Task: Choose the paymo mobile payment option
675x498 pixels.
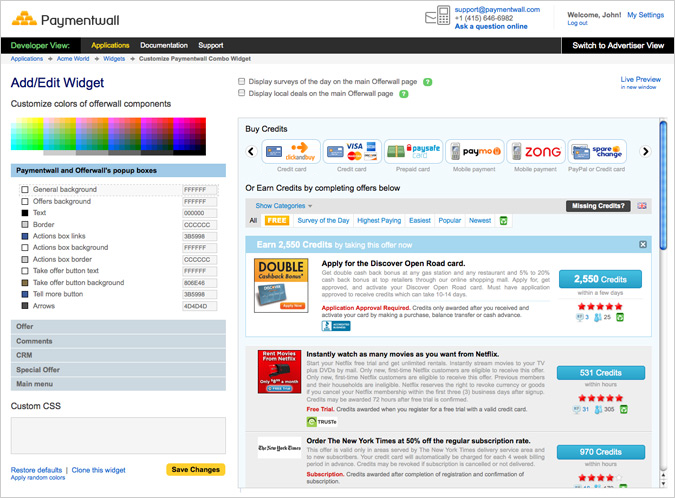Action: pyautogui.click(x=474, y=152)
